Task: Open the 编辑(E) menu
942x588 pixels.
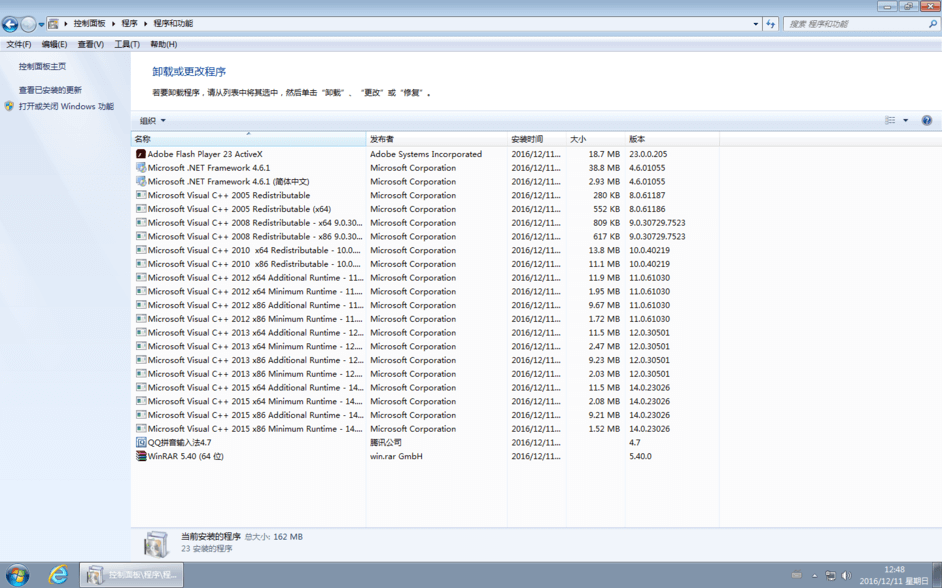Action: coord(54,44)
